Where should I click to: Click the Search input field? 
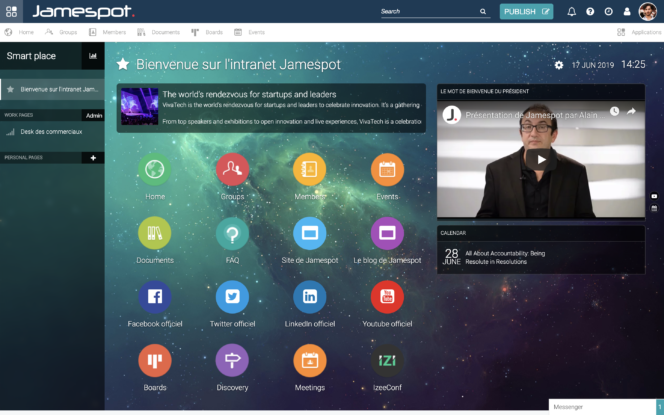[428, 12]
